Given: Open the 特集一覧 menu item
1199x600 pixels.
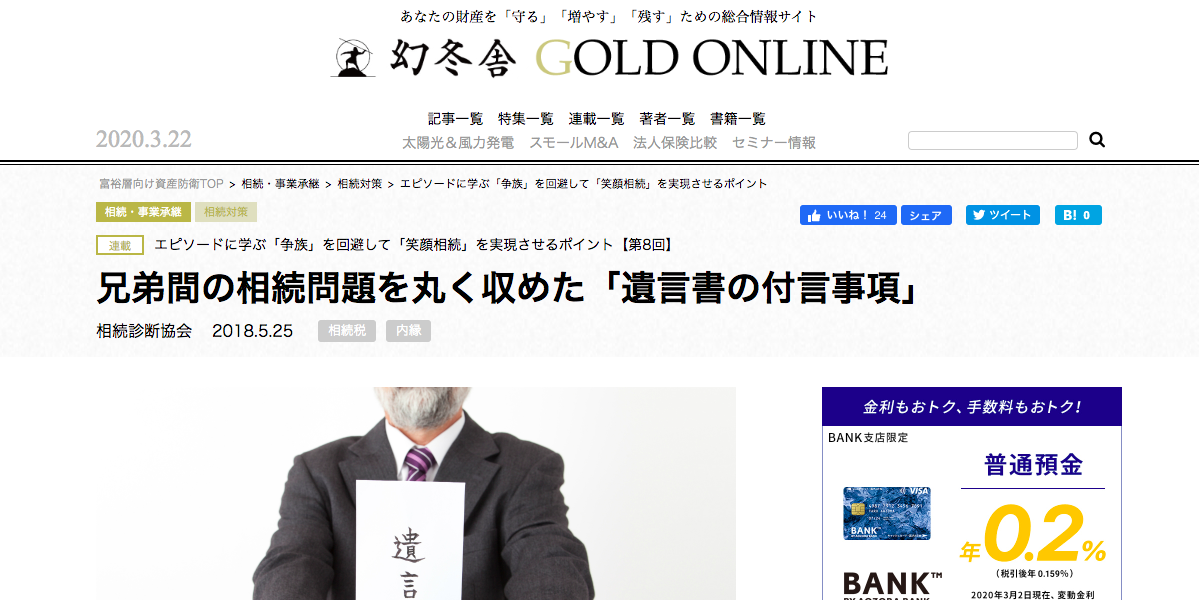Looking at the screenshot, I should pos(526,119).
